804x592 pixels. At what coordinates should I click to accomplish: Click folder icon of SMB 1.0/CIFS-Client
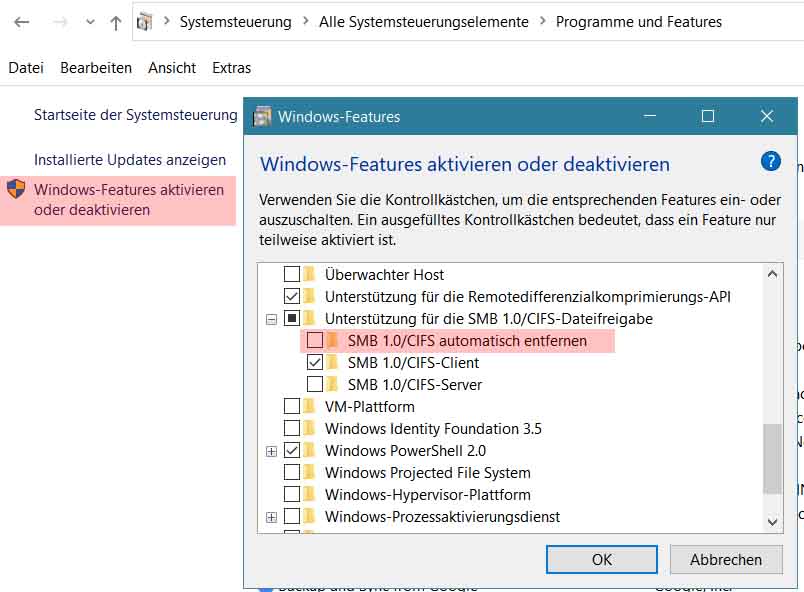pyautogui.click(x=332, y=362)
